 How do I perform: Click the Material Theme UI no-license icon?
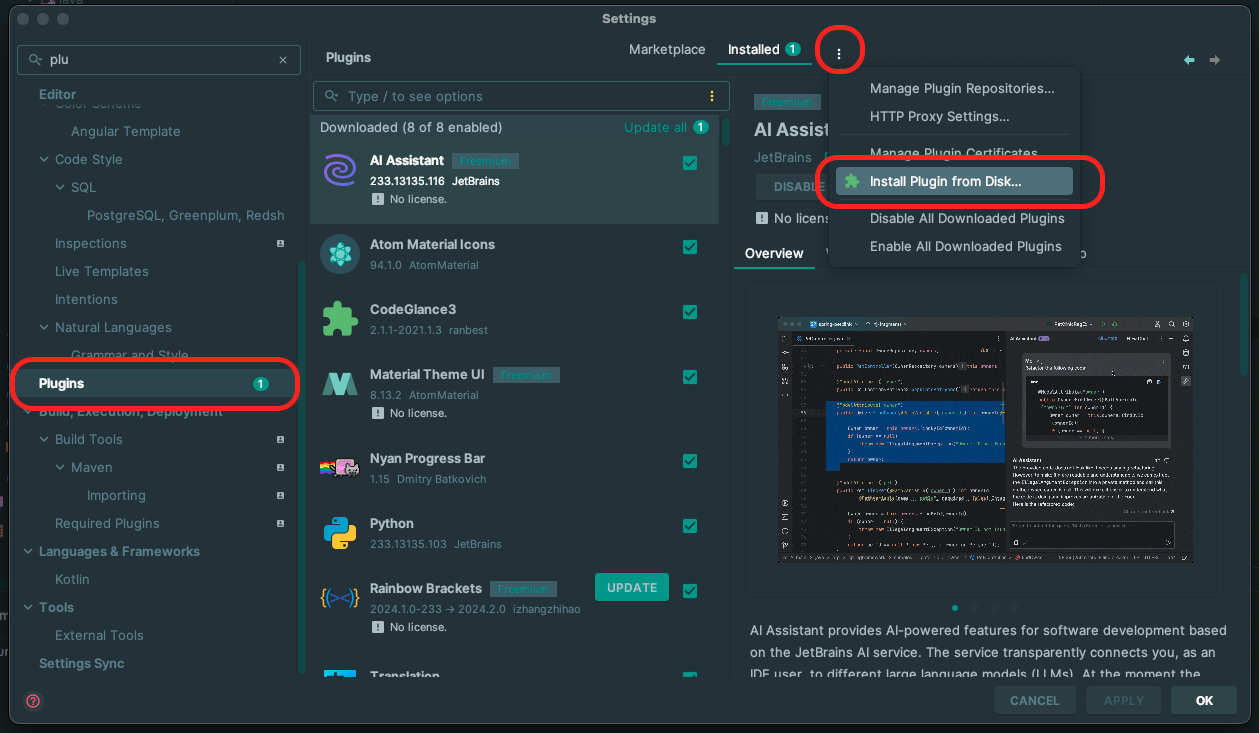pos(377,413)
